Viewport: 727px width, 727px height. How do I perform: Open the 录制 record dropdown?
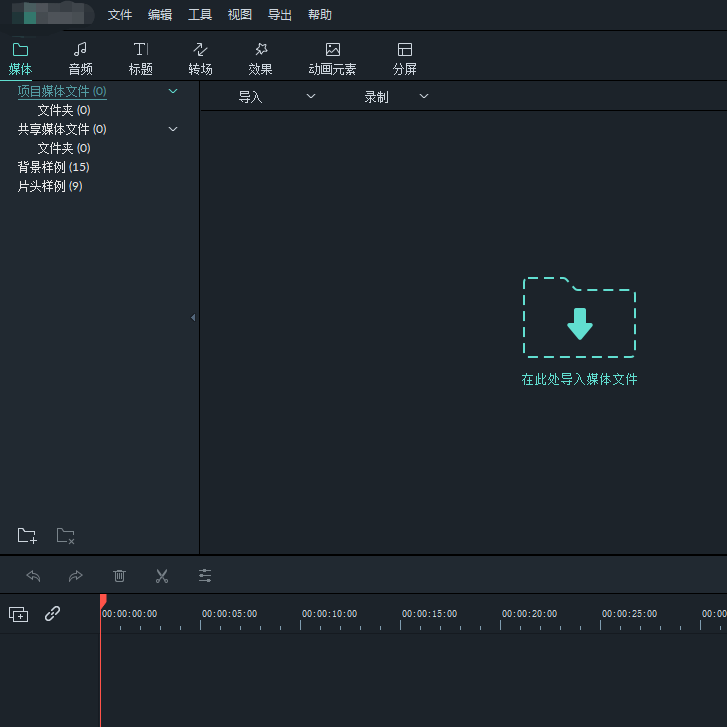click(396, 97)
